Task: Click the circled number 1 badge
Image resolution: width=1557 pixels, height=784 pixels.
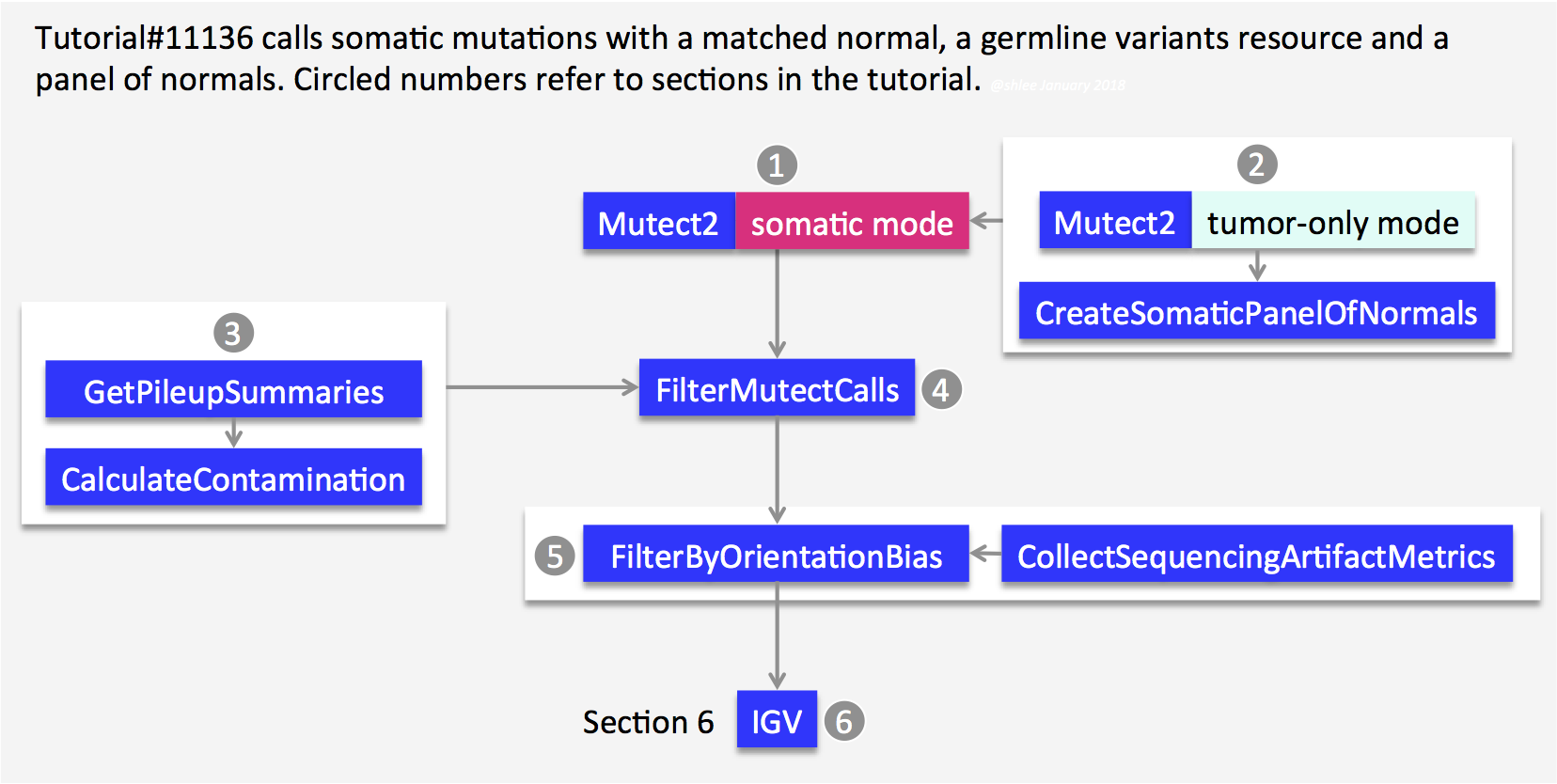Action: point(777,165)
